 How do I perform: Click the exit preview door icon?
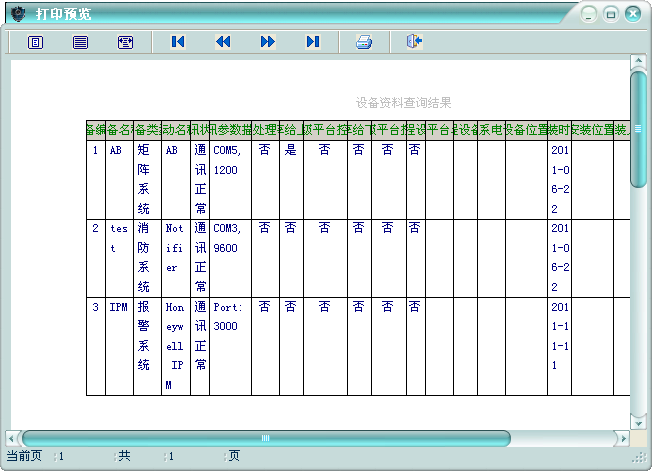tap(414, 42)
